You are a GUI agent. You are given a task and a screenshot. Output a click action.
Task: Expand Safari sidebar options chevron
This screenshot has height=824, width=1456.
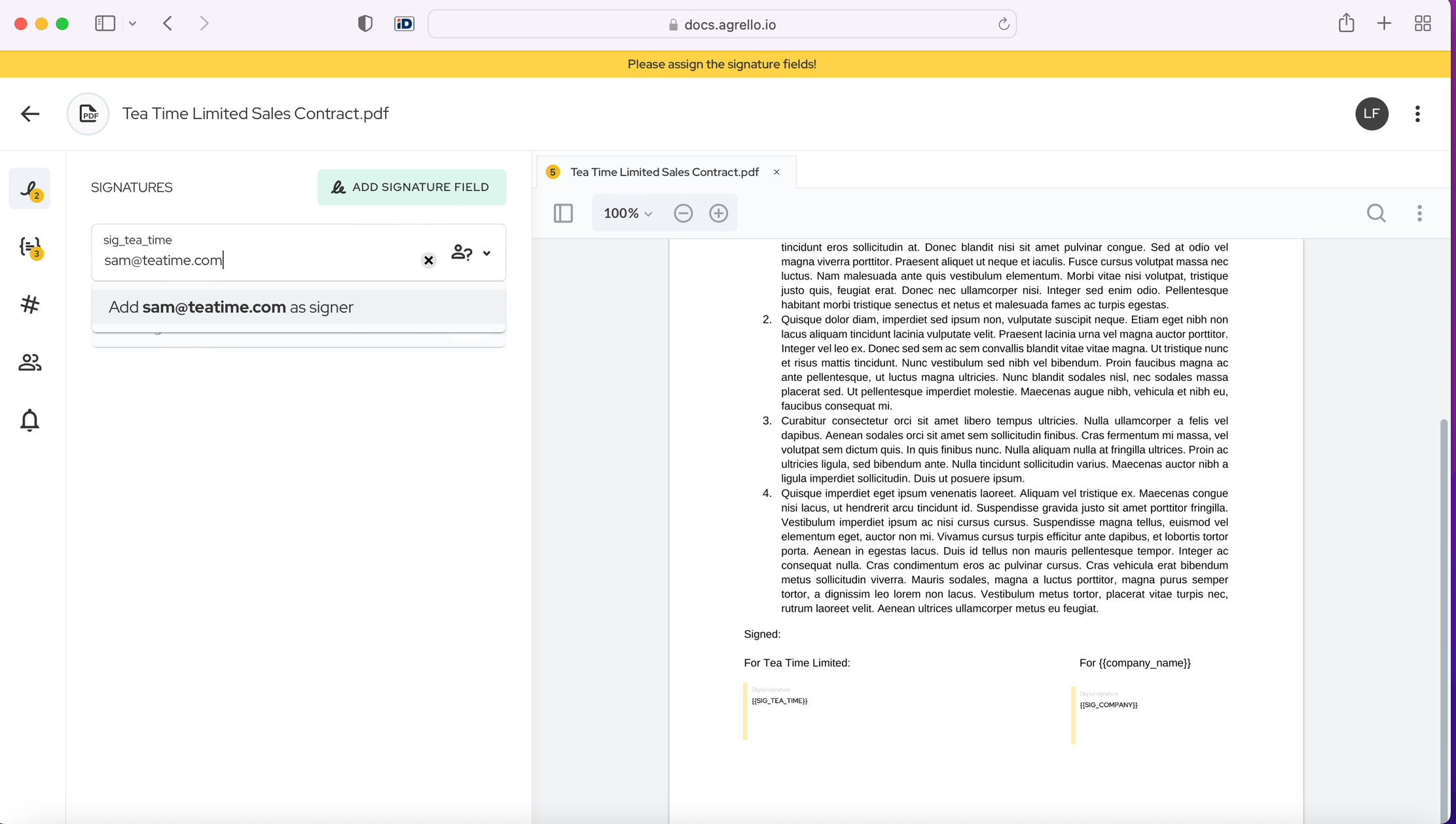pos(132,24)
